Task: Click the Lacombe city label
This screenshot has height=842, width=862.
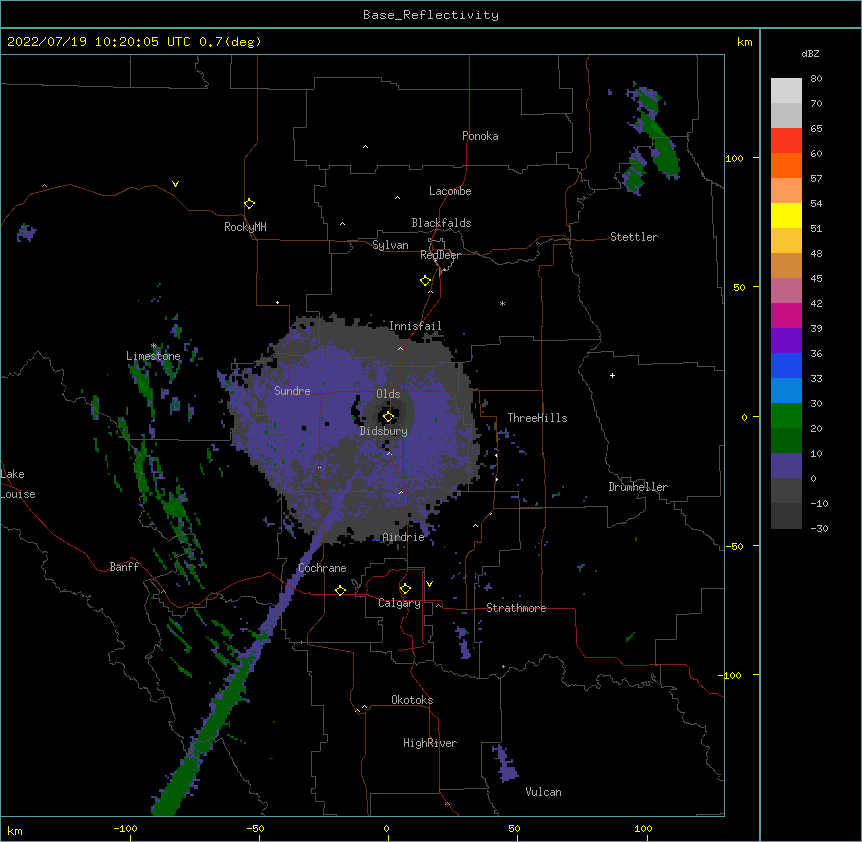Action: tap(450, 191)
